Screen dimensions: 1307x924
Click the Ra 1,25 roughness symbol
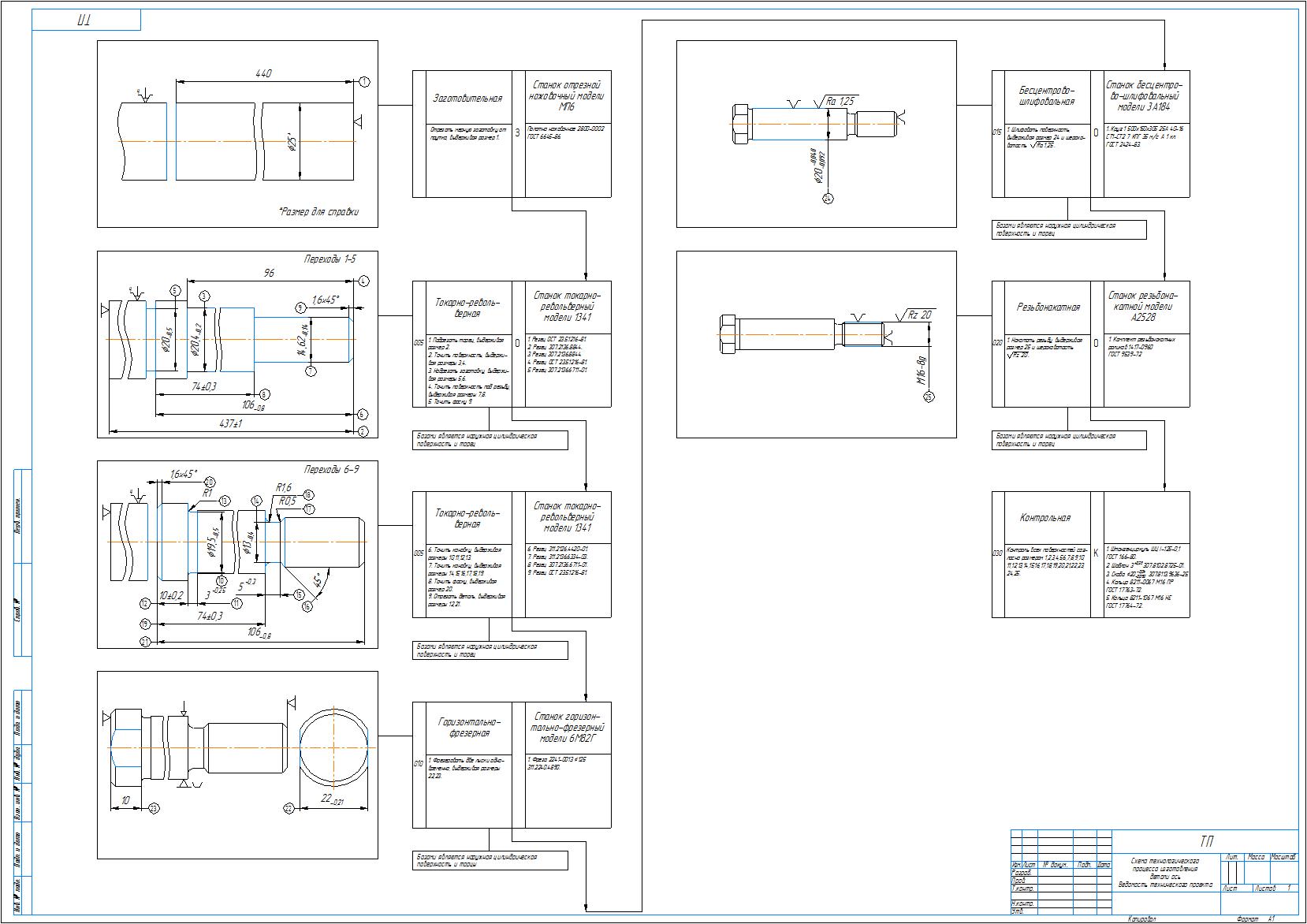pyautogui.click(x=840, y=101)
